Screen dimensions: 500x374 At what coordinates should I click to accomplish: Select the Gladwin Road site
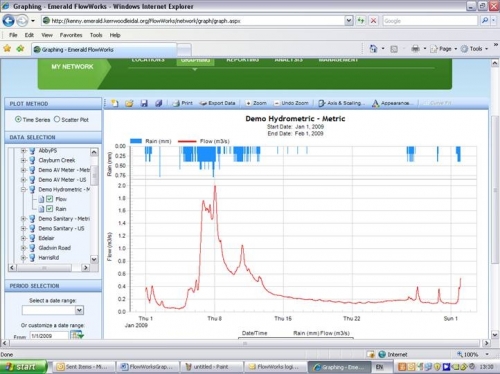coord(55,248)
